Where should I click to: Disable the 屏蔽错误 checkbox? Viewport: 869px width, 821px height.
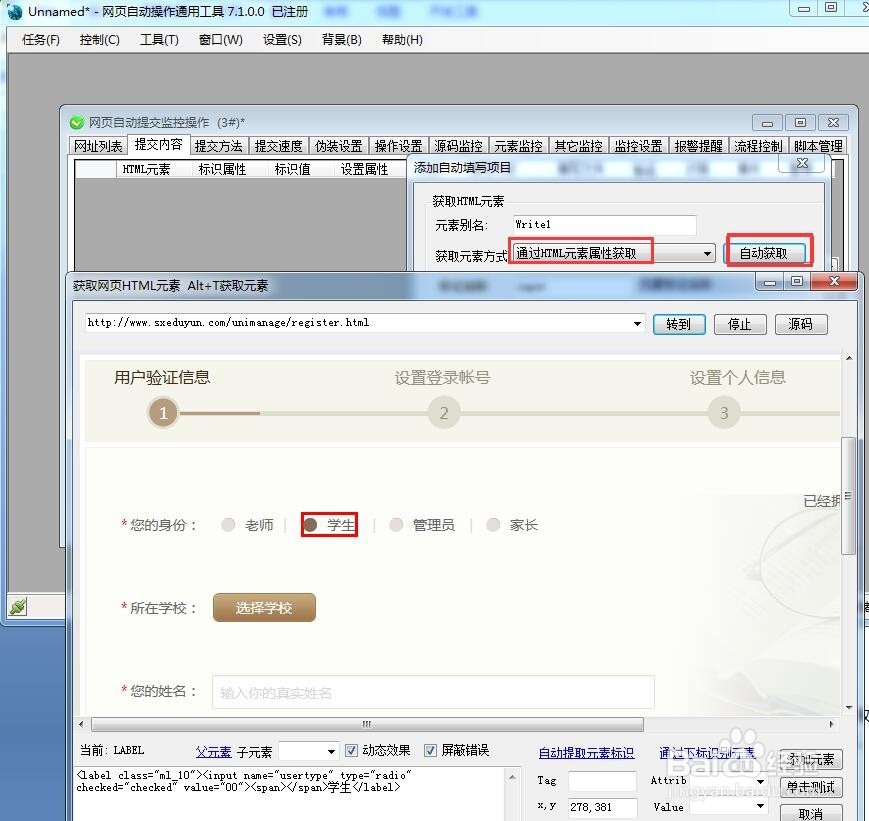tap(430, 751)
